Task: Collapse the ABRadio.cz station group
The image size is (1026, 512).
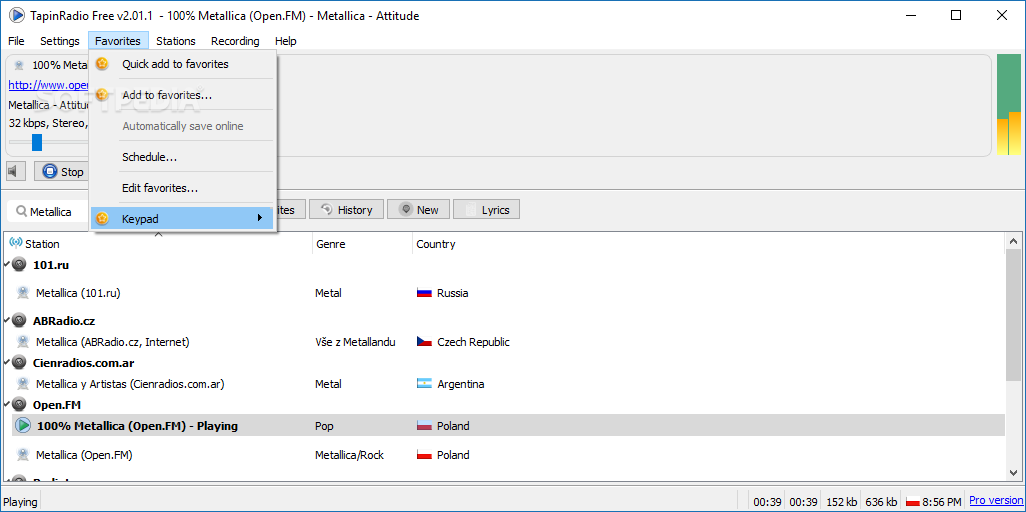Action: pyautogui.click(x=6, y=321)
